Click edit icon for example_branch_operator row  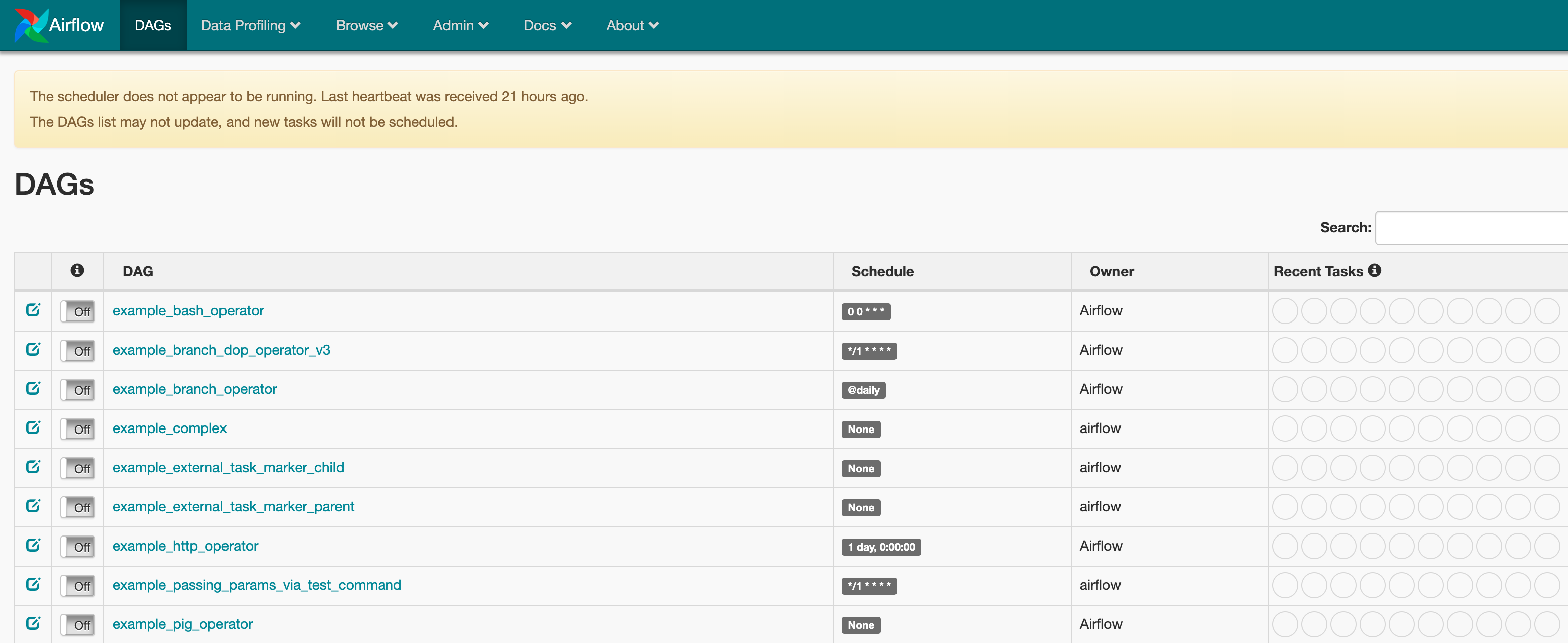(33, 388)
